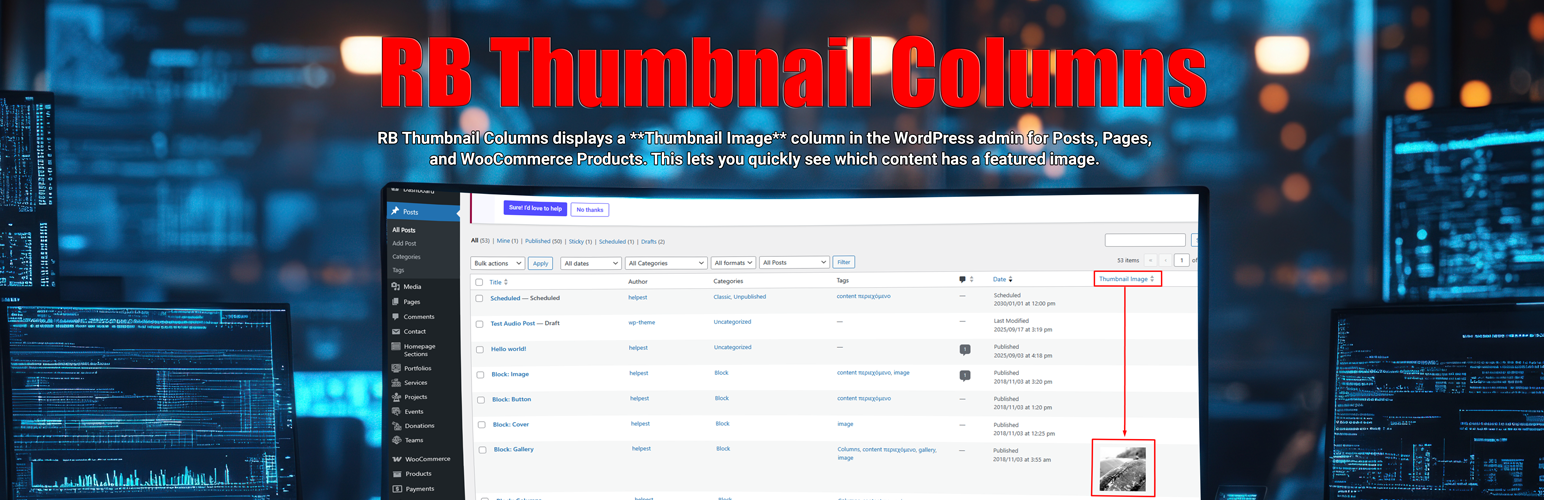The image size is (1544, 500).
Task: Open Tags submenu item
Action: (x=398, y=270)
